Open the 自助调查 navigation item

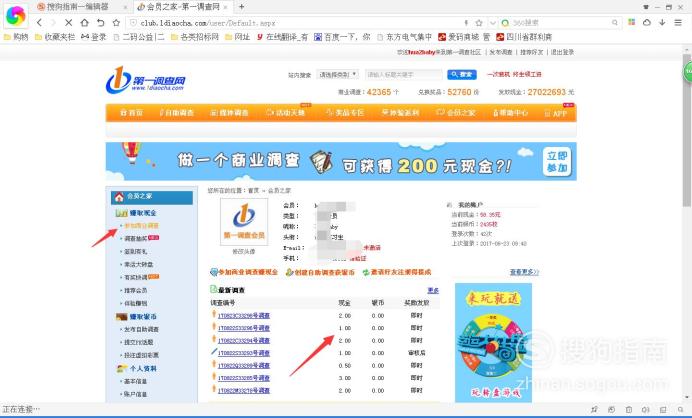point(177,113)
